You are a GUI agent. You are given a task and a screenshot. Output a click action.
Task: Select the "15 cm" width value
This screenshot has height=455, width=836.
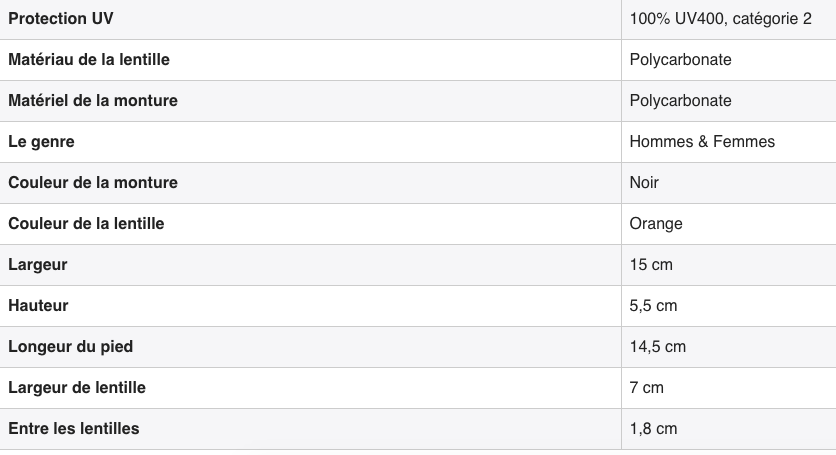pos(651,265)
